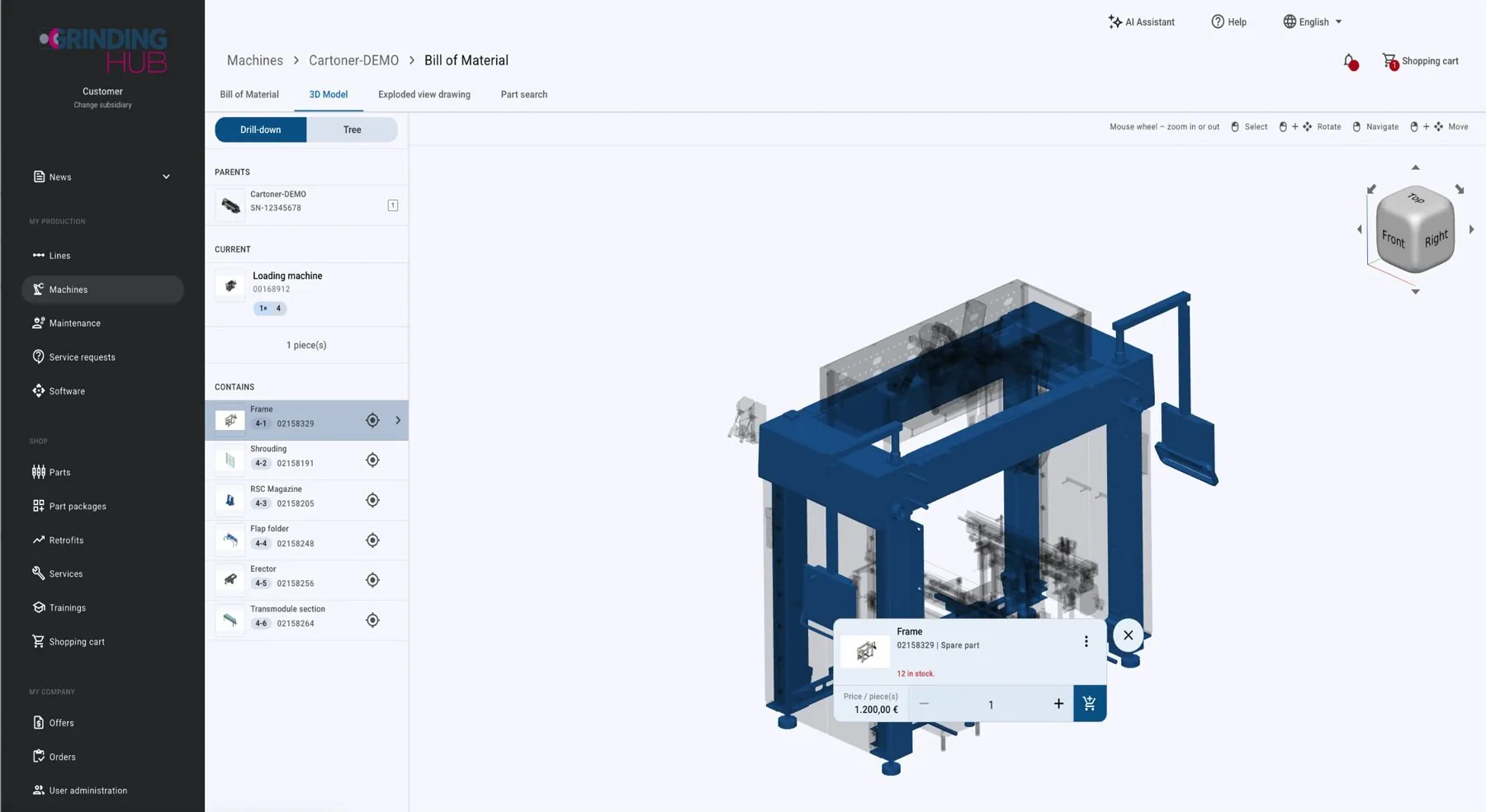
Task: Rotate view cube left with left arrow
Action: click(x=1360, y=229)
